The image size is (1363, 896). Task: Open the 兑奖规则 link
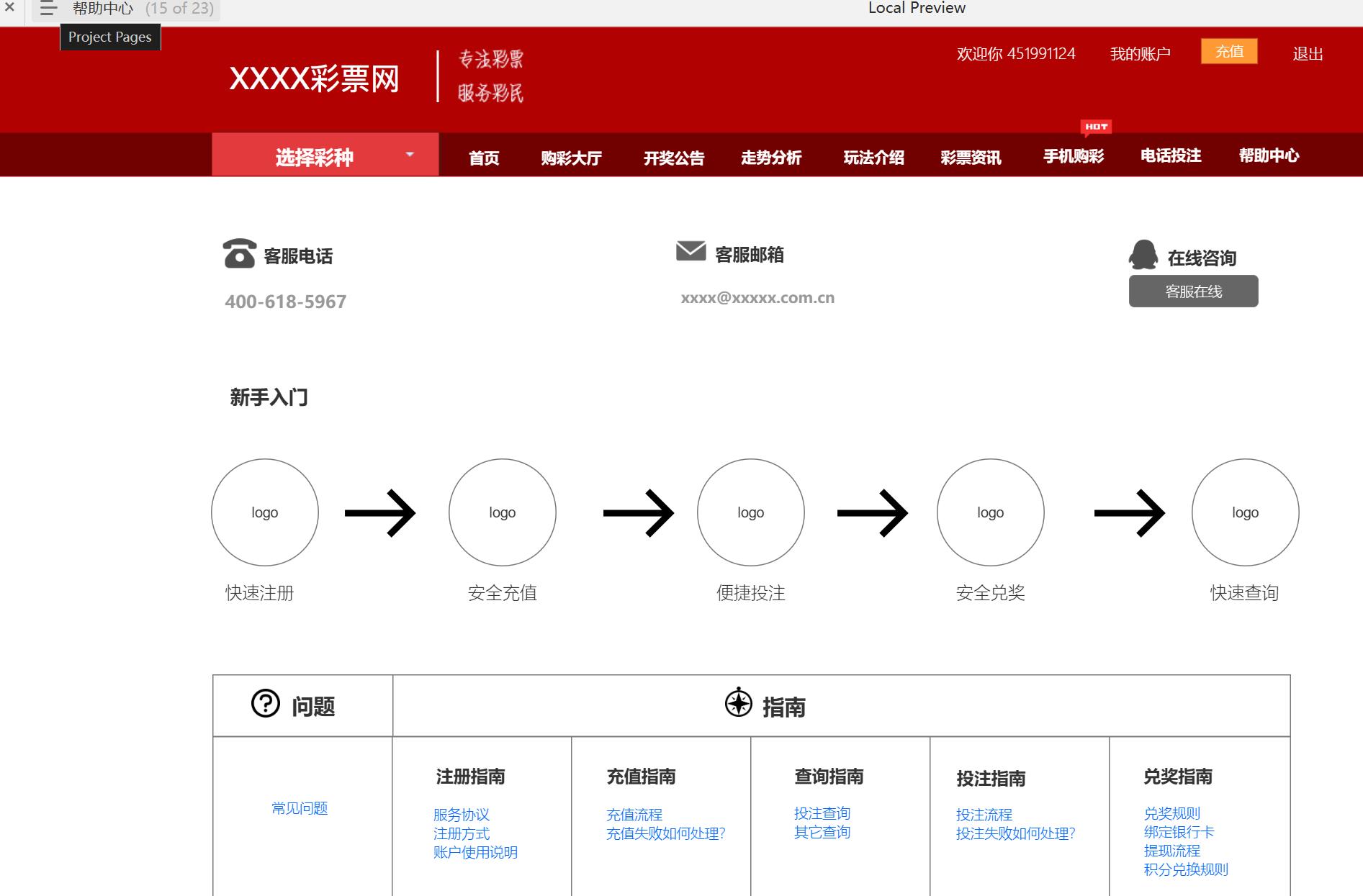[1172, 813]
